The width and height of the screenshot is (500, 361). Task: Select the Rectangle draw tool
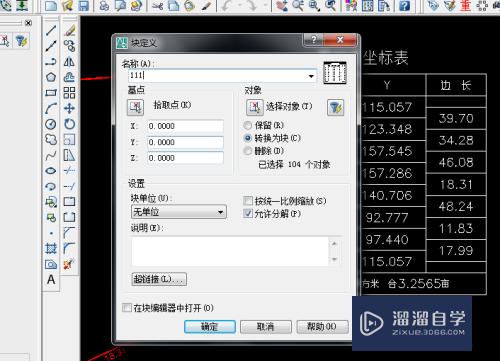pos(51,93)
